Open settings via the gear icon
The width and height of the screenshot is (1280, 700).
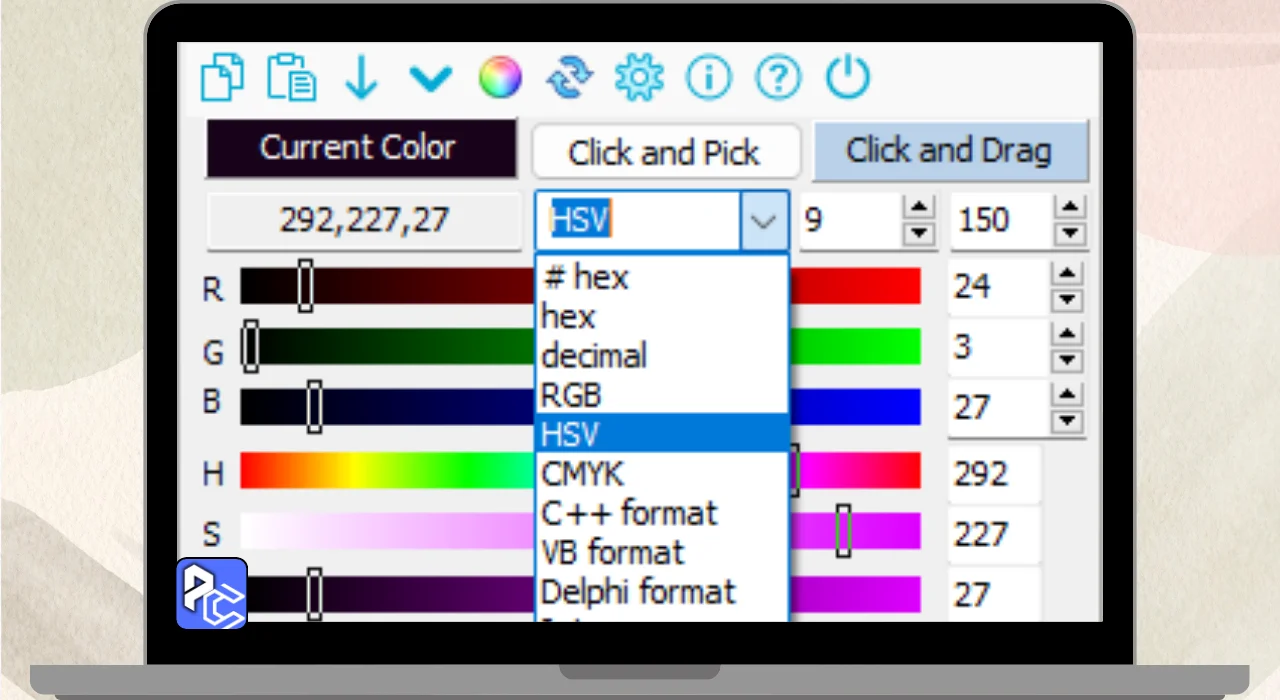[639, 78]
